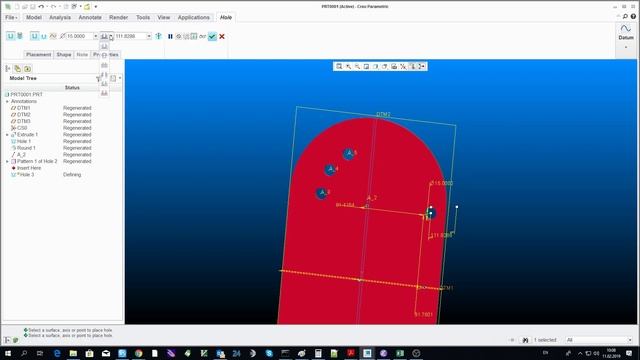640x360 pixels.
Task: Open the File menu
Action: coord(11,17)
